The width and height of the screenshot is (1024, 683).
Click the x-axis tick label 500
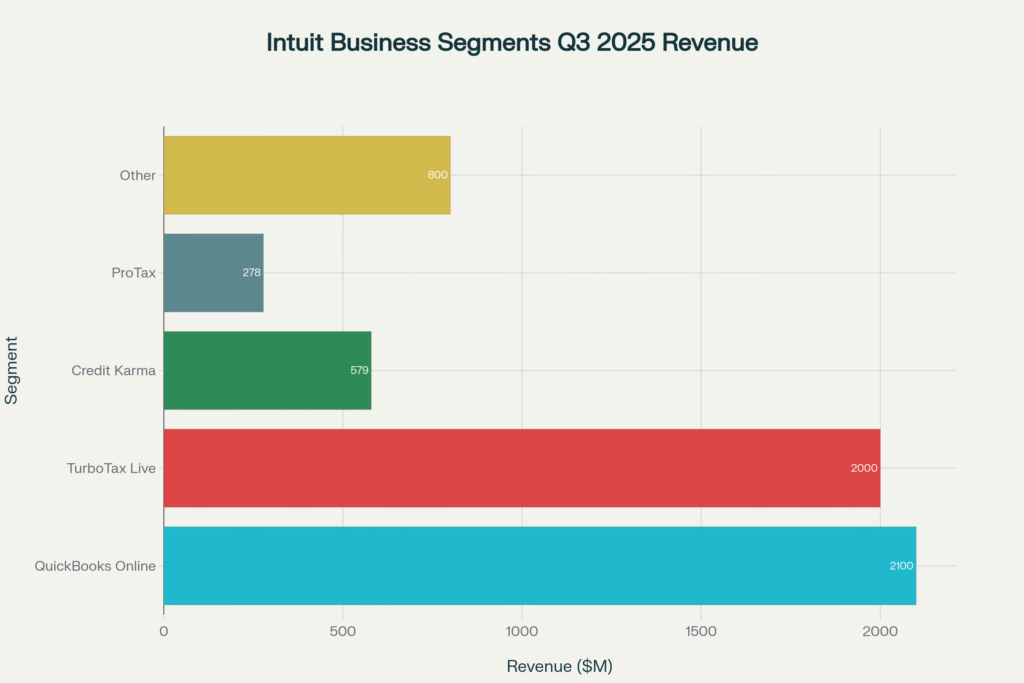point(343,631)
